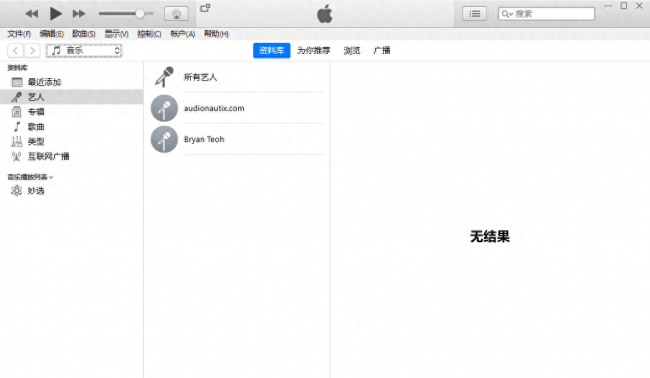Minimize the iTunes window
This screenshot has width=650, height=378.
(x=608, y=6)
